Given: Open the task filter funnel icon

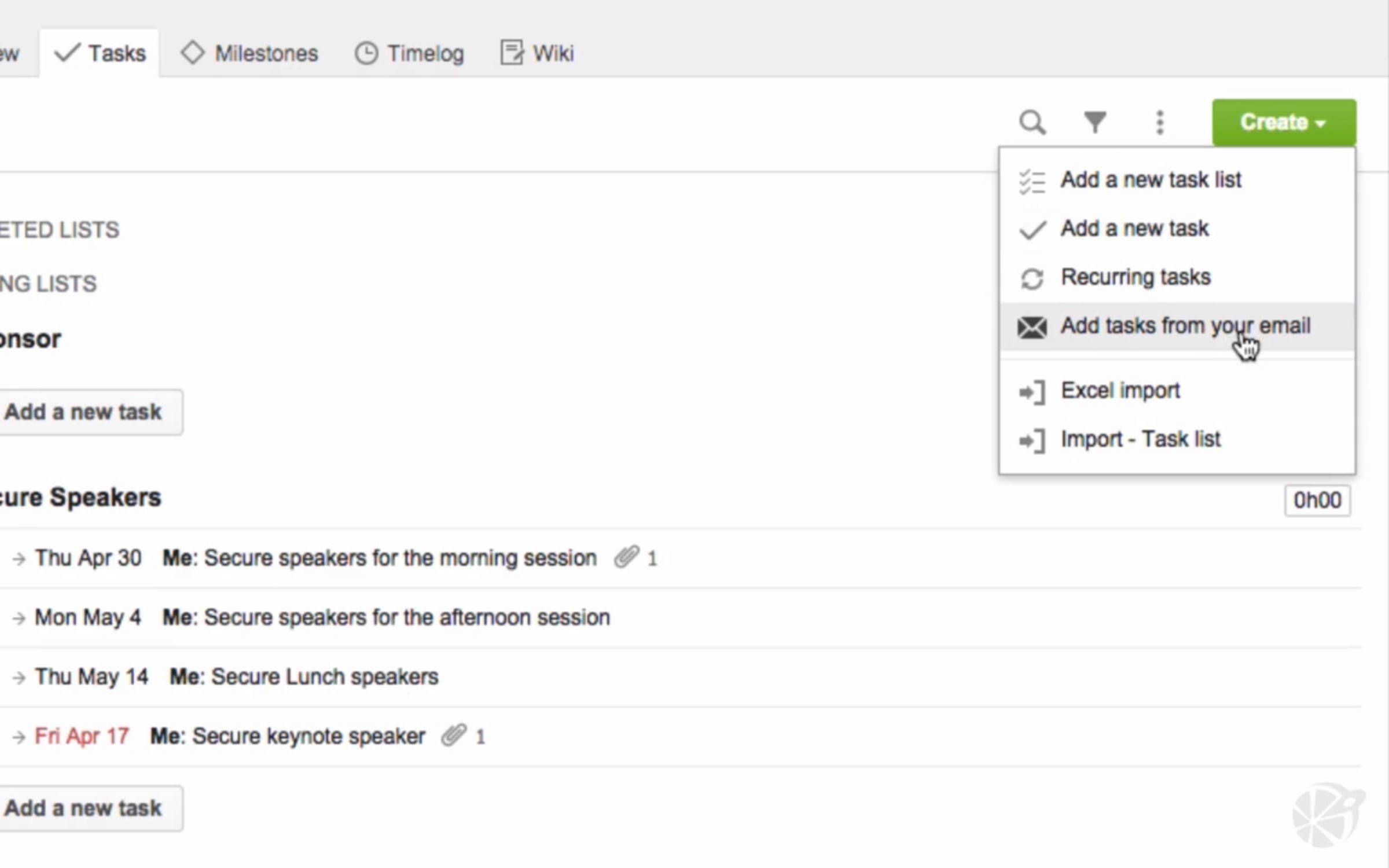Looking at the screenshot, I should coord(1095,122).
